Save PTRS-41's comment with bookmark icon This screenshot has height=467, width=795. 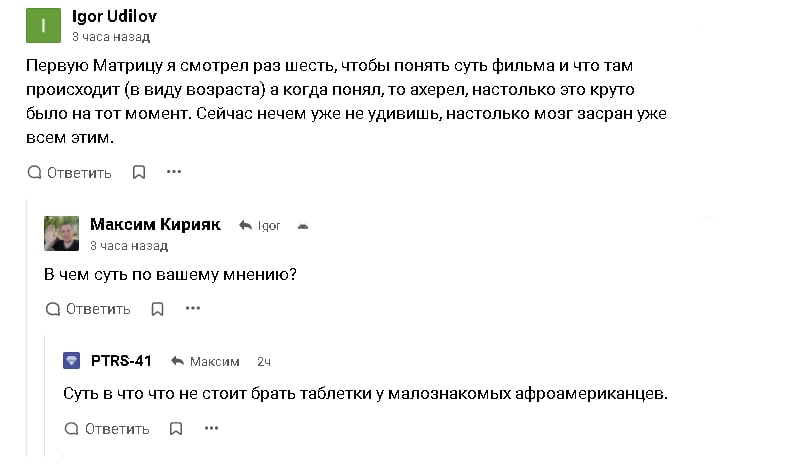pos(176,429)
